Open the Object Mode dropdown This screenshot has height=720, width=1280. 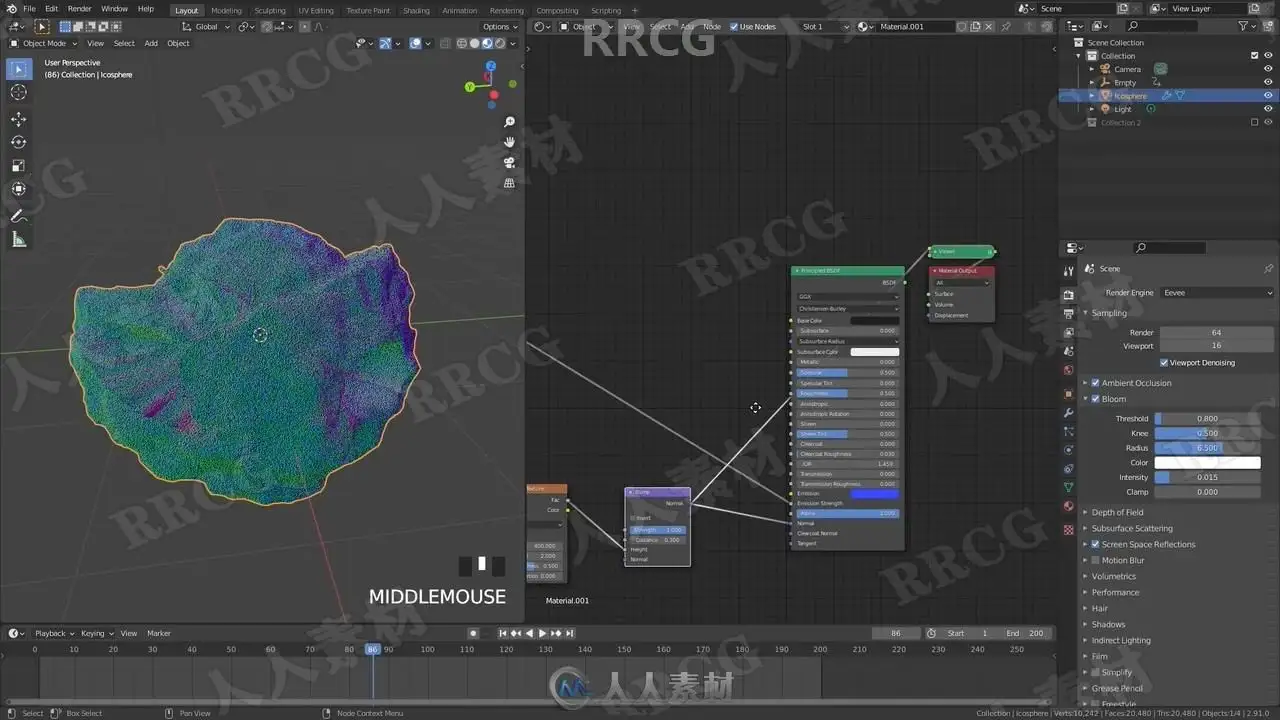pos(42,43)
